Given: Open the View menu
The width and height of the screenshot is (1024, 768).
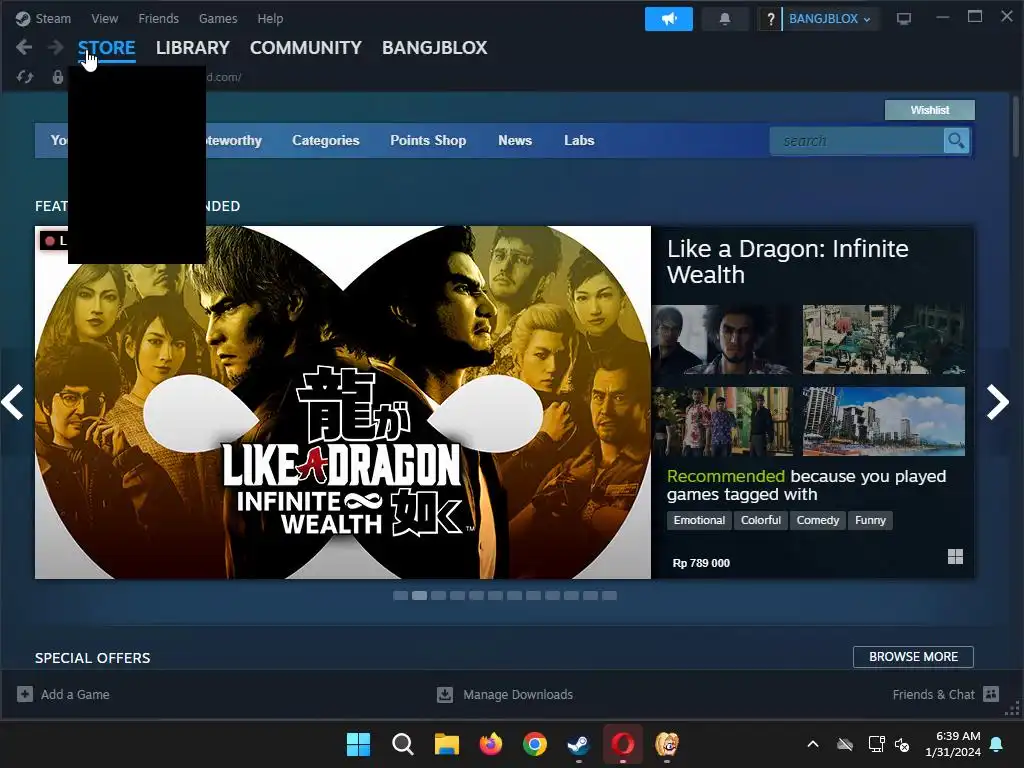Looking at the screenshot, I should tap(104, 19).
